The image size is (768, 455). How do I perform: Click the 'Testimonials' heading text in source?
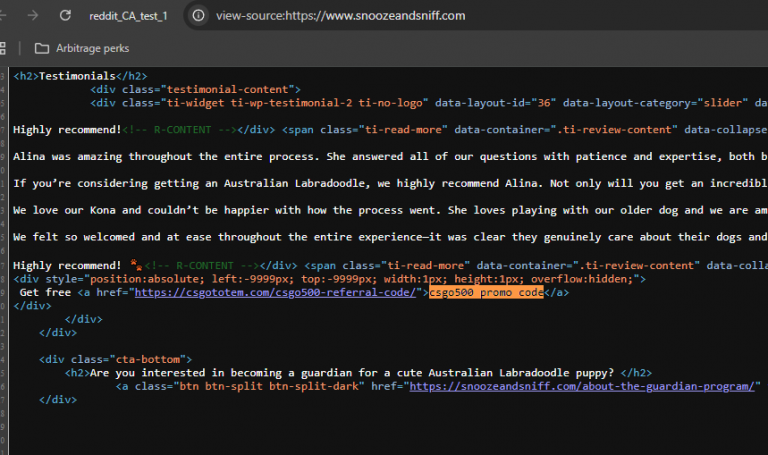tap(77, 76)
